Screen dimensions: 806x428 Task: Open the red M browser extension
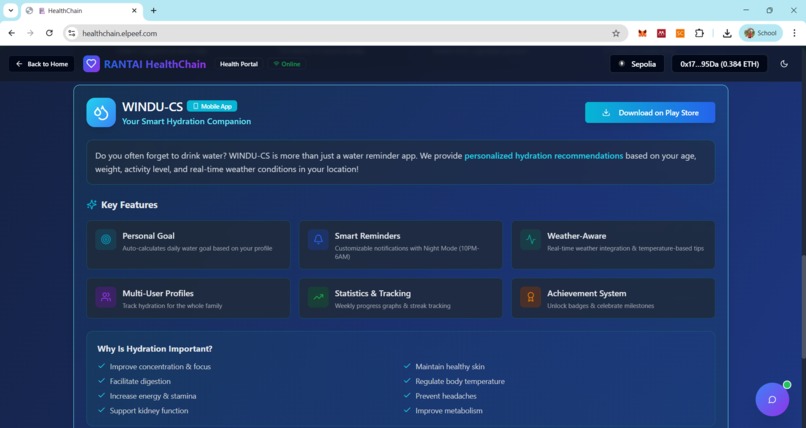coord(661,33)
